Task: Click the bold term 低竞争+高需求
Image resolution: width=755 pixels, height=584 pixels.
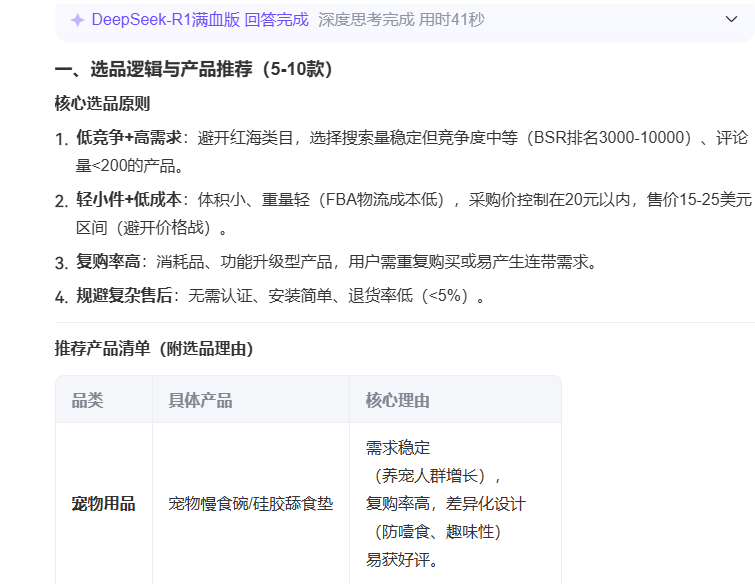Action: 129,138
